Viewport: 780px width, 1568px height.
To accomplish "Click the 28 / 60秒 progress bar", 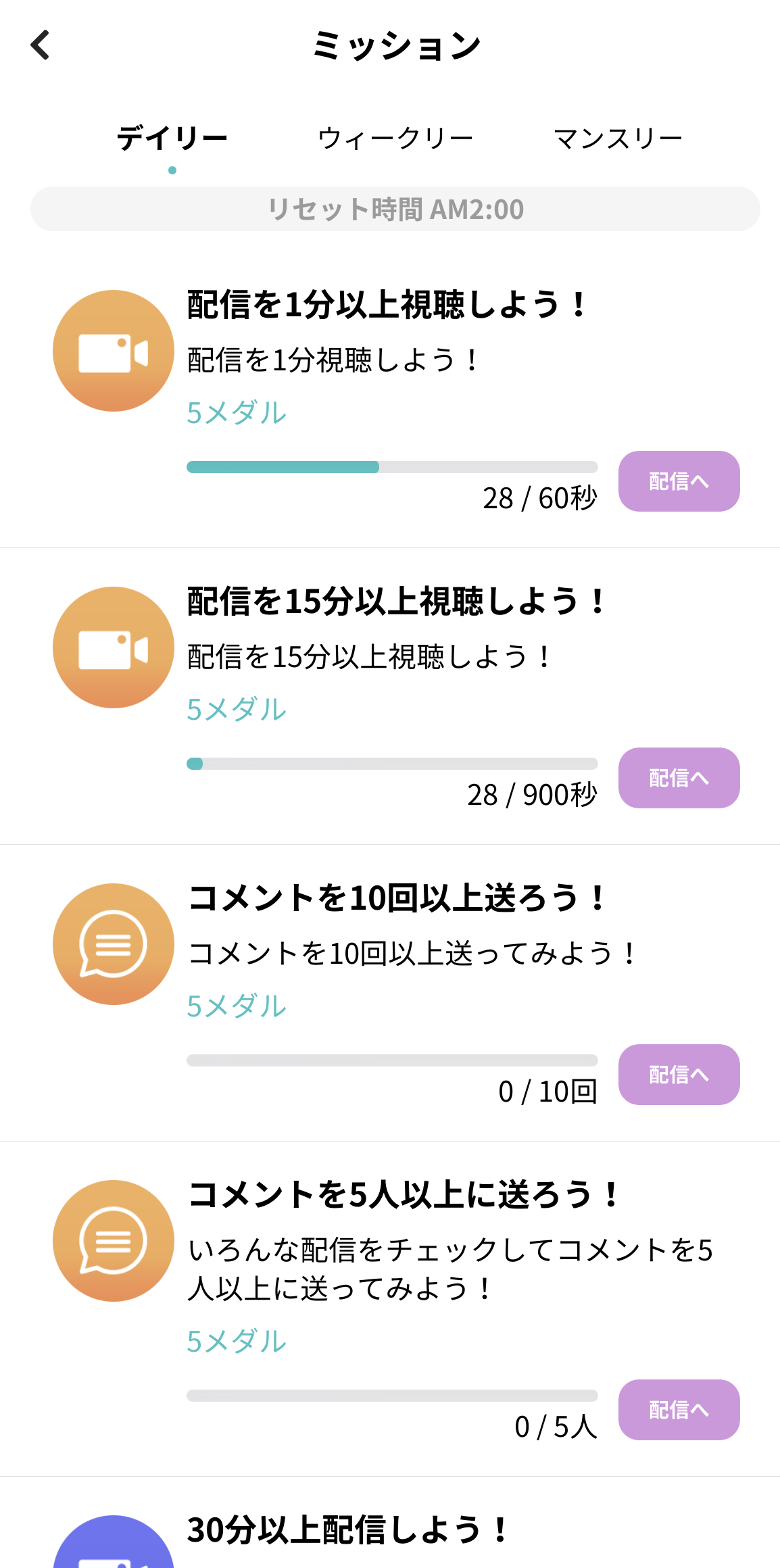I will click(x=392, y=467).
